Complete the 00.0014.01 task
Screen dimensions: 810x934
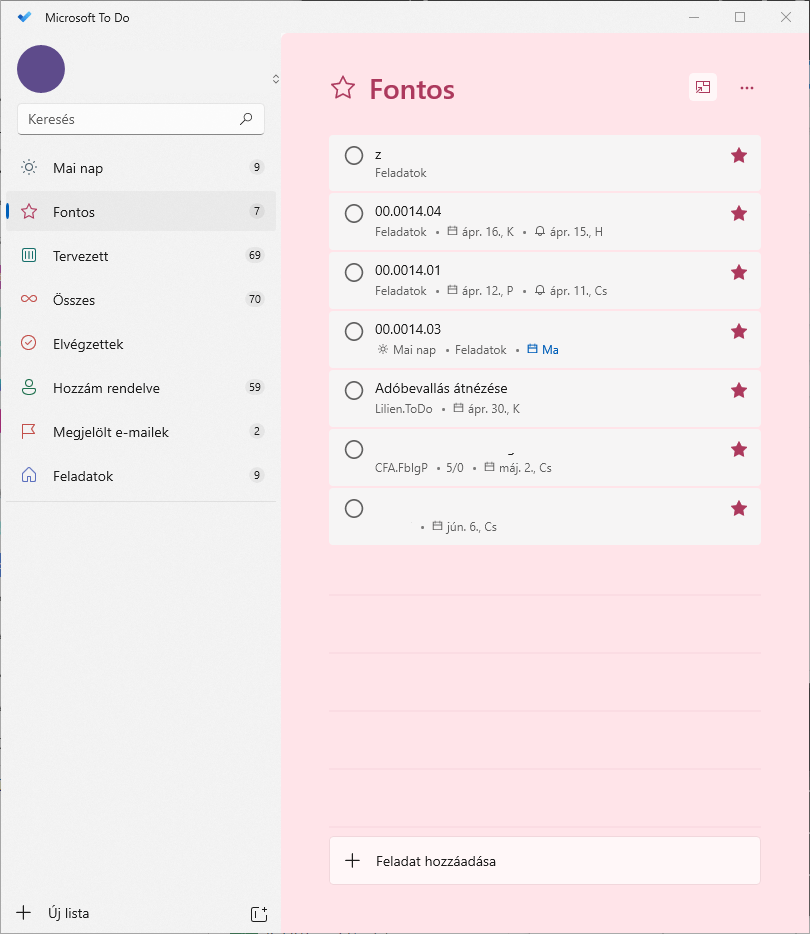(354, 272)
